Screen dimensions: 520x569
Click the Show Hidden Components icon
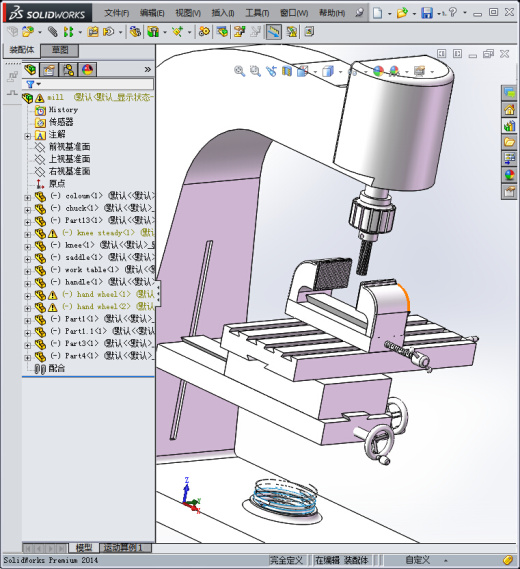coord(135,32)
